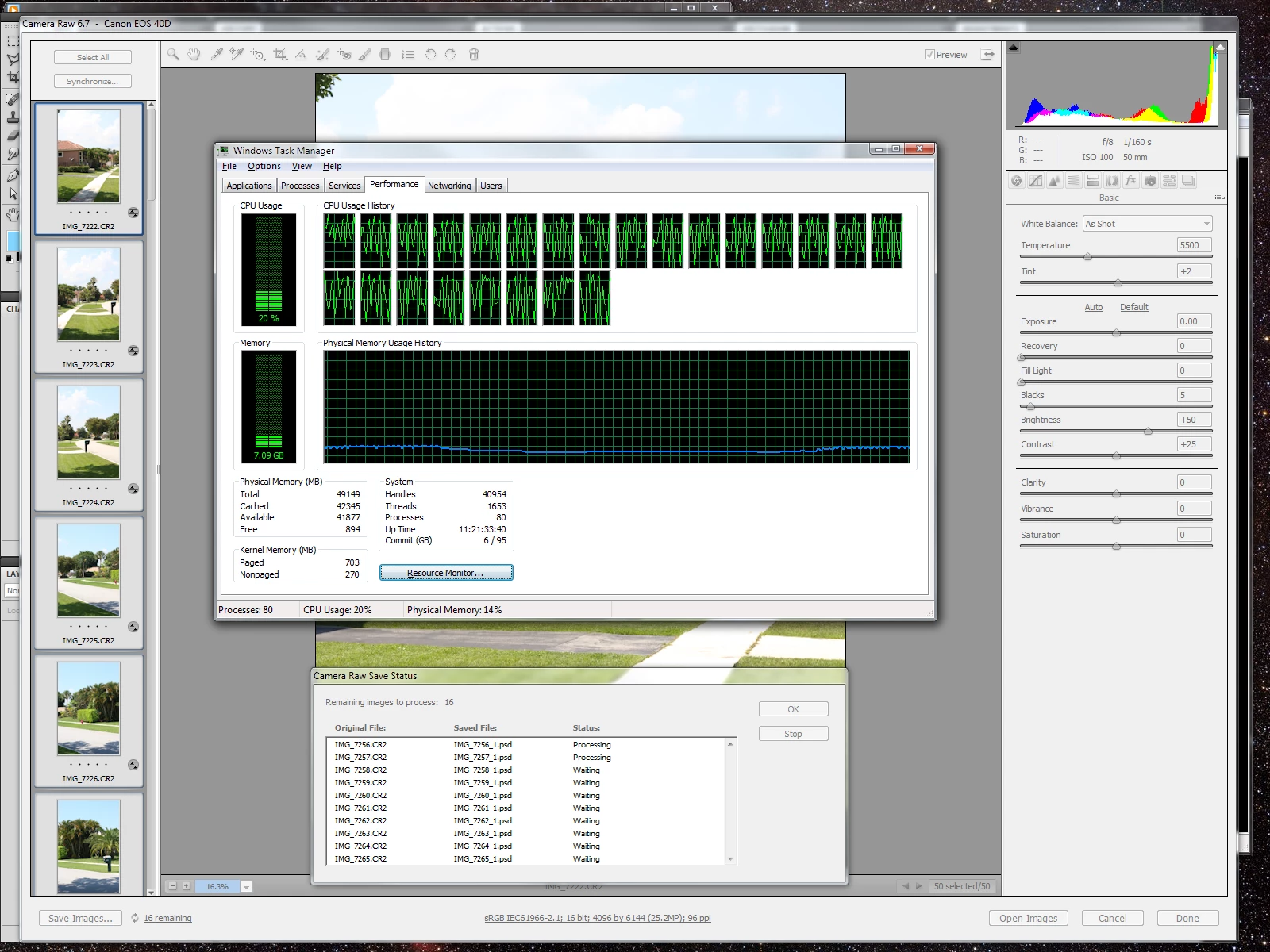Rotate image 90° clockwise

pyautogui.click(x=451, y=55)
